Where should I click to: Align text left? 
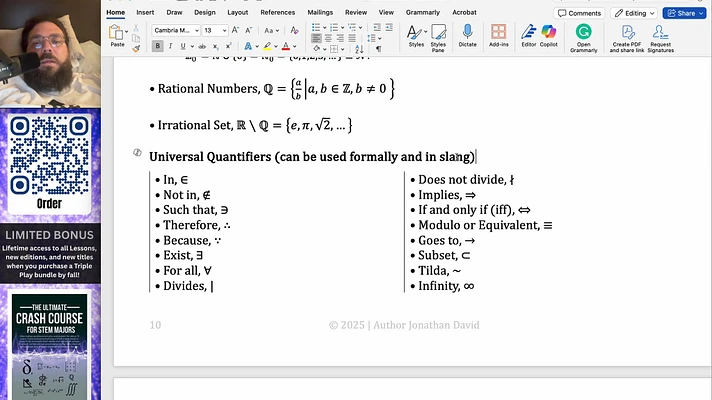click(x=316, y=38)
